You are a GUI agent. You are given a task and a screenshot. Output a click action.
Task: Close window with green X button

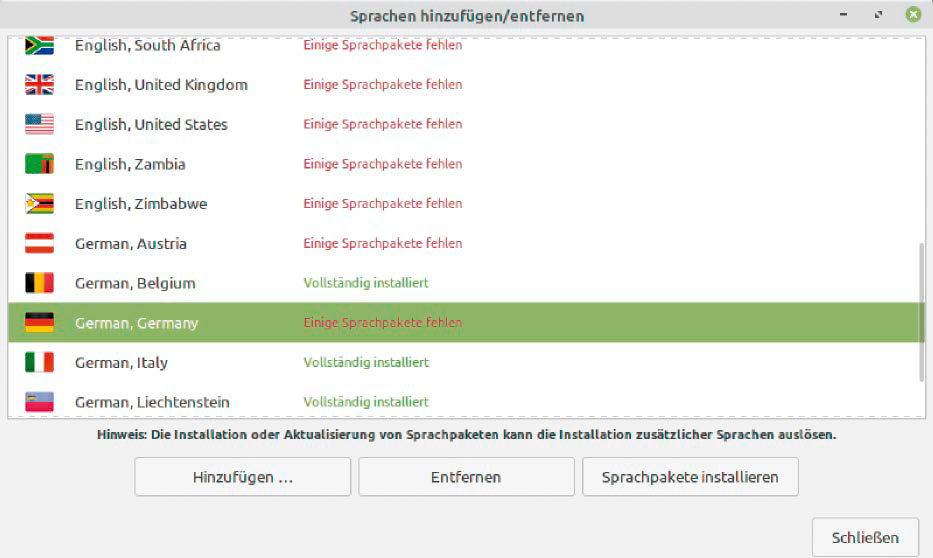coord(913,14)
